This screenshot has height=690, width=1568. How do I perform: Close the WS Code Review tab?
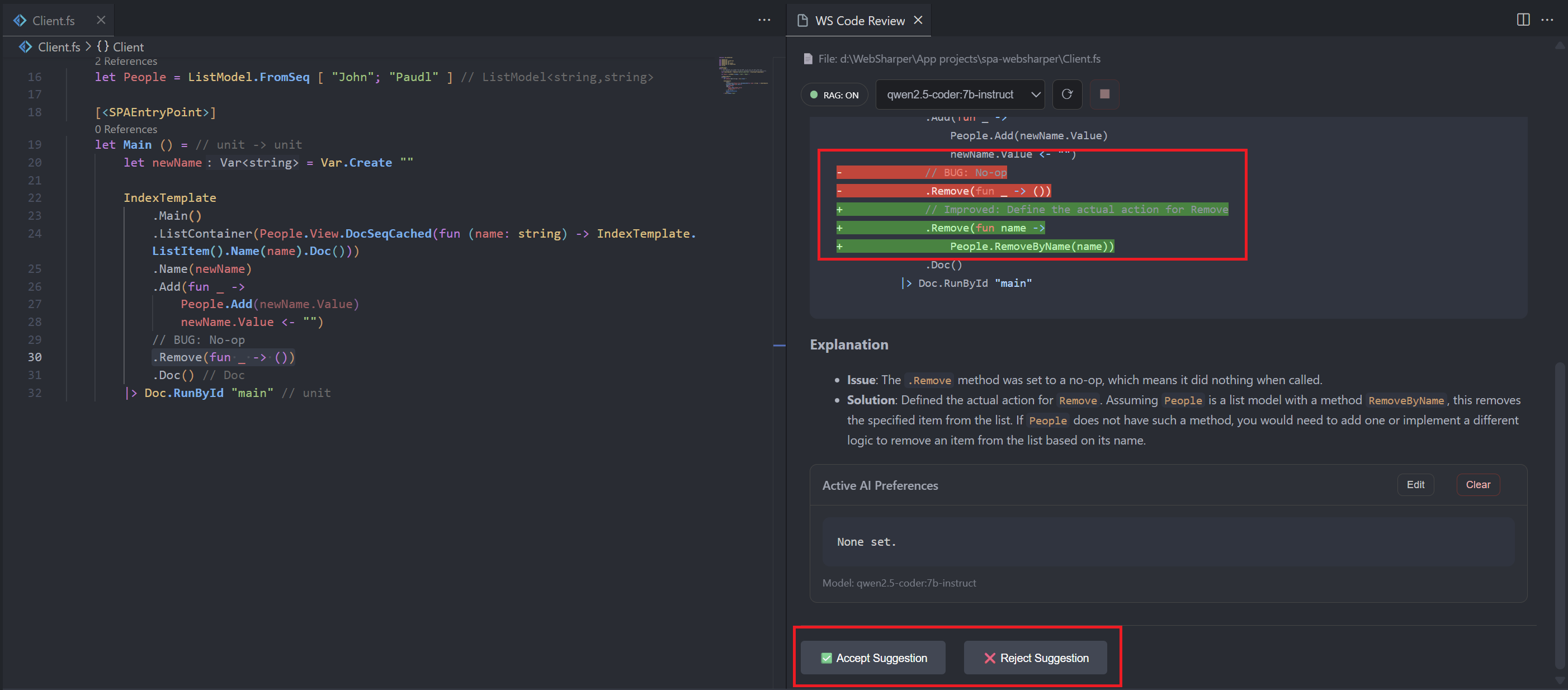(x=918, y=20)
